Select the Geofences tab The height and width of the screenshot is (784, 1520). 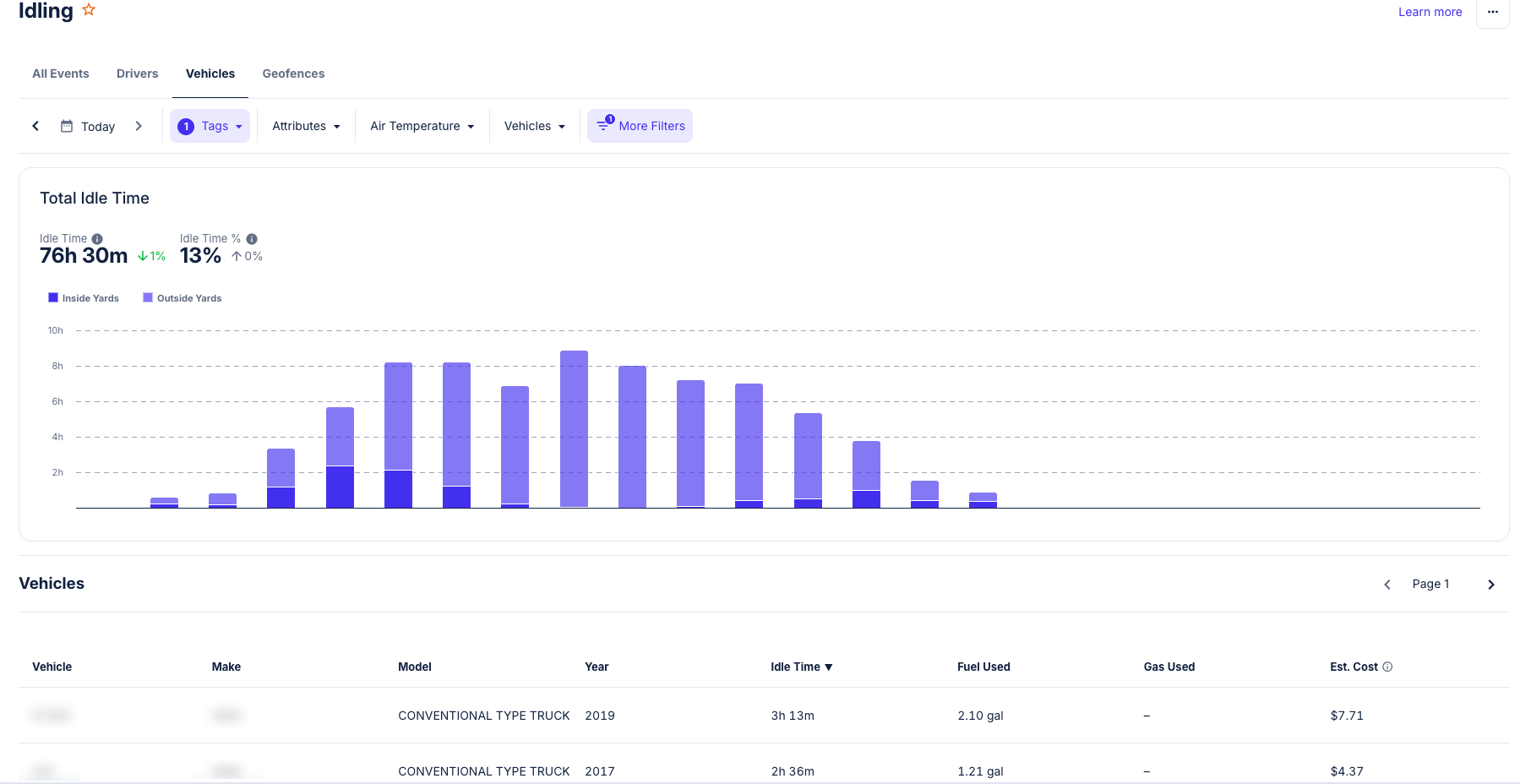tap(293, 73)
